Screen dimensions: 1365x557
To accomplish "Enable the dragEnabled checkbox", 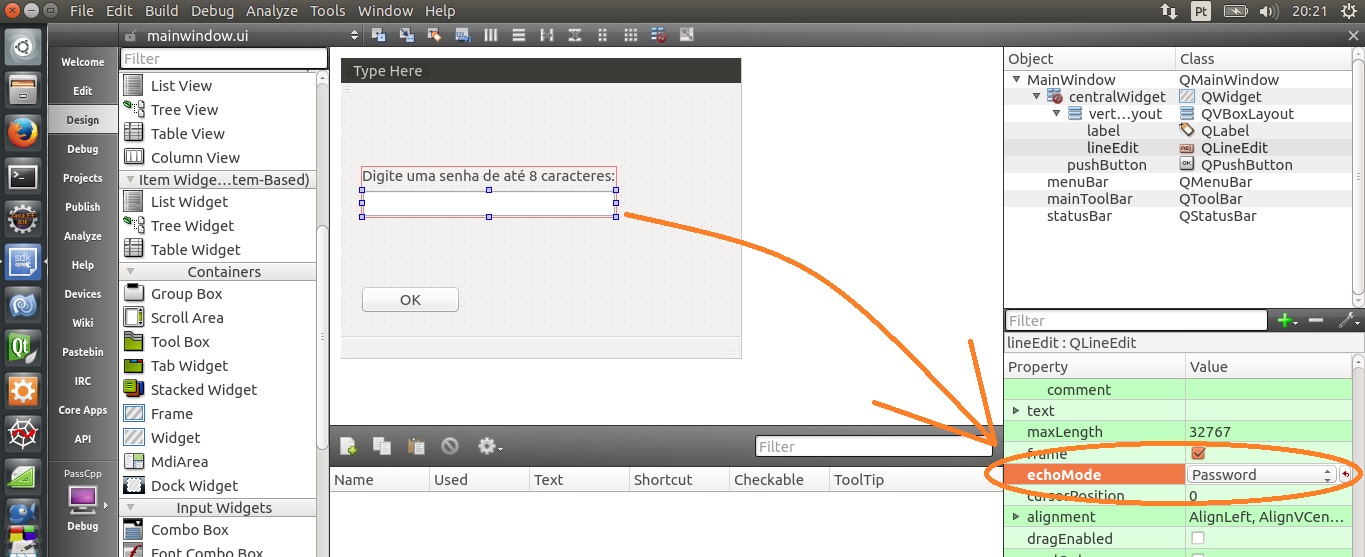I will [x=1198, y=539].
